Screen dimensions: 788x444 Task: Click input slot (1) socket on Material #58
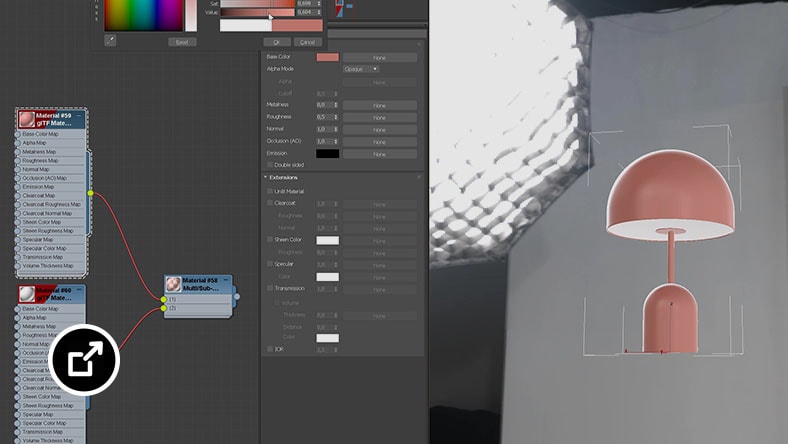(165, 299)
